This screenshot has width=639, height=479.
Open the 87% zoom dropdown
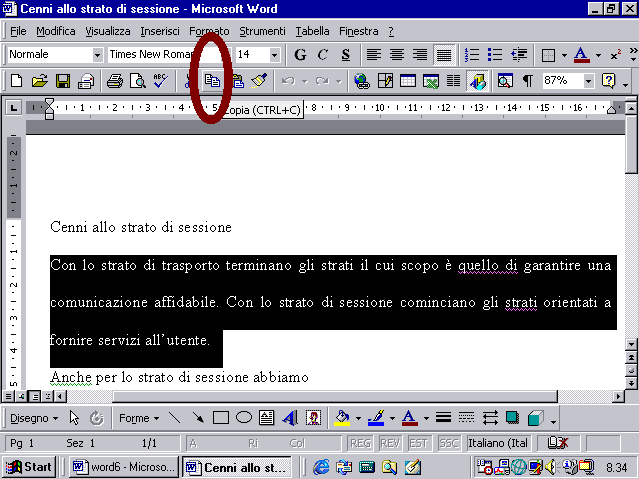(588, 81)
